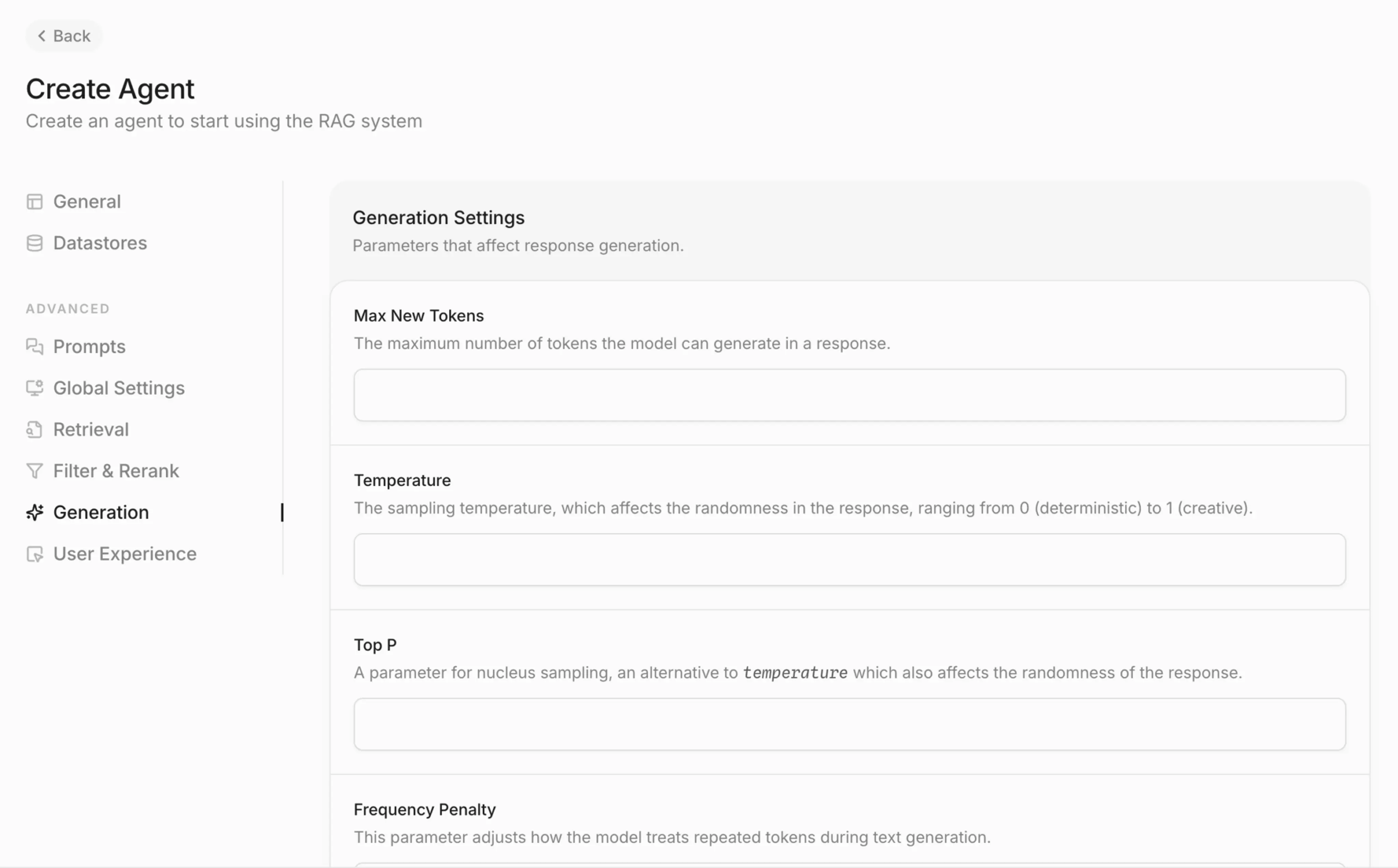Click the Max New Tokens input field
This screenshot has height=868, width=1398.
(x=849, y=395)
